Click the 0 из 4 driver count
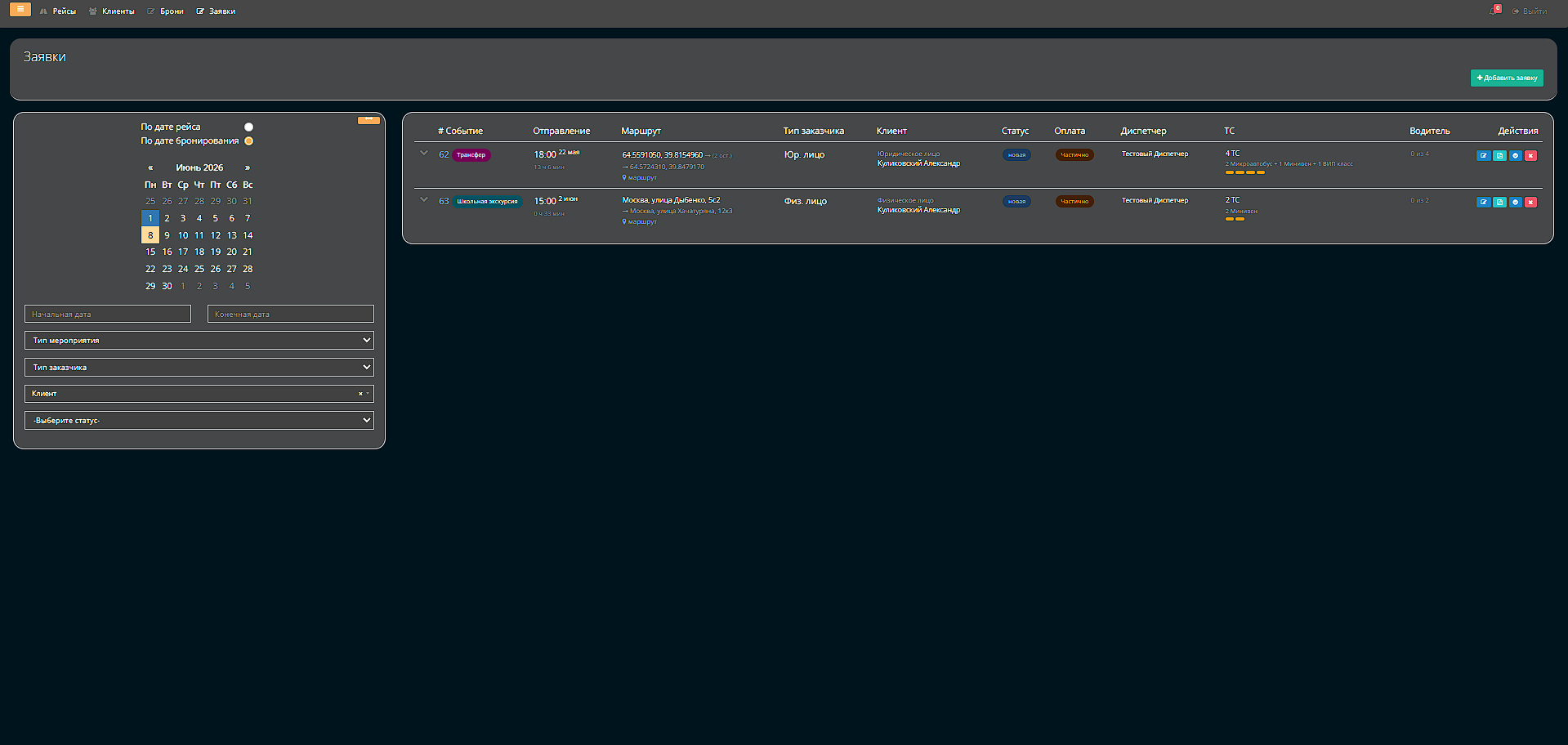 1419,154
